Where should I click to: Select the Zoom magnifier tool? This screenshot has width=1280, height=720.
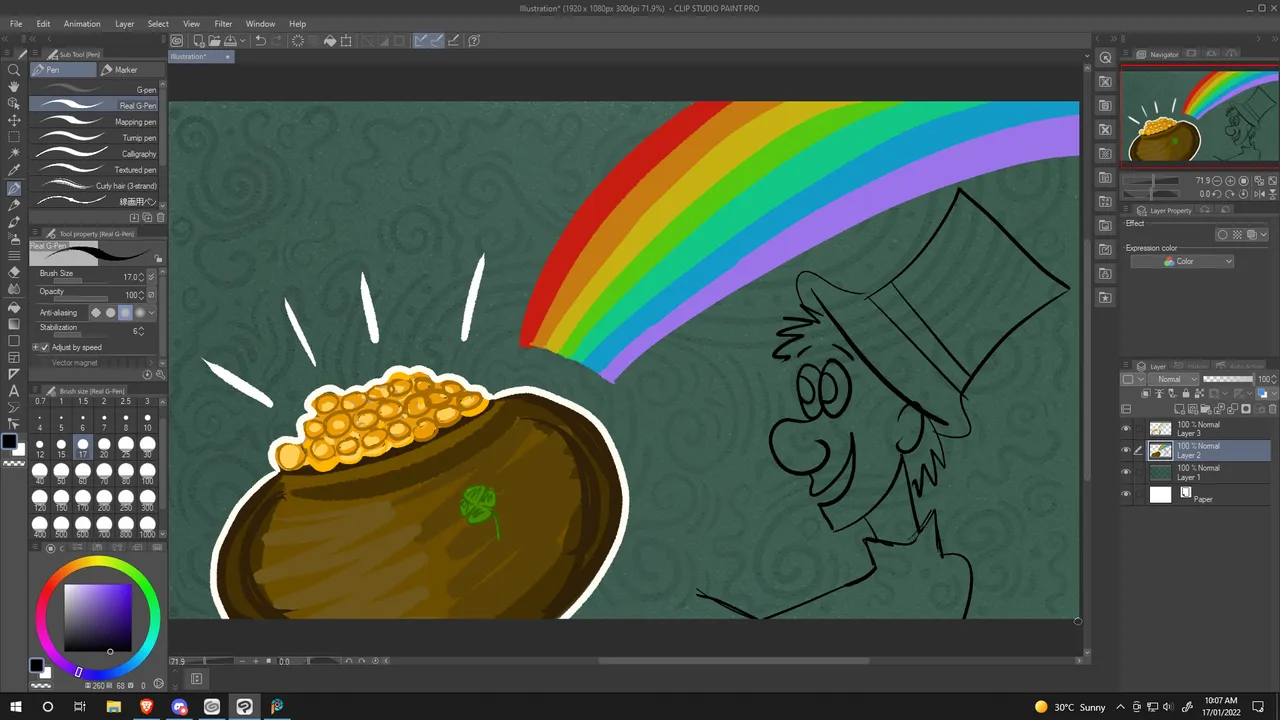click(14, 70)
